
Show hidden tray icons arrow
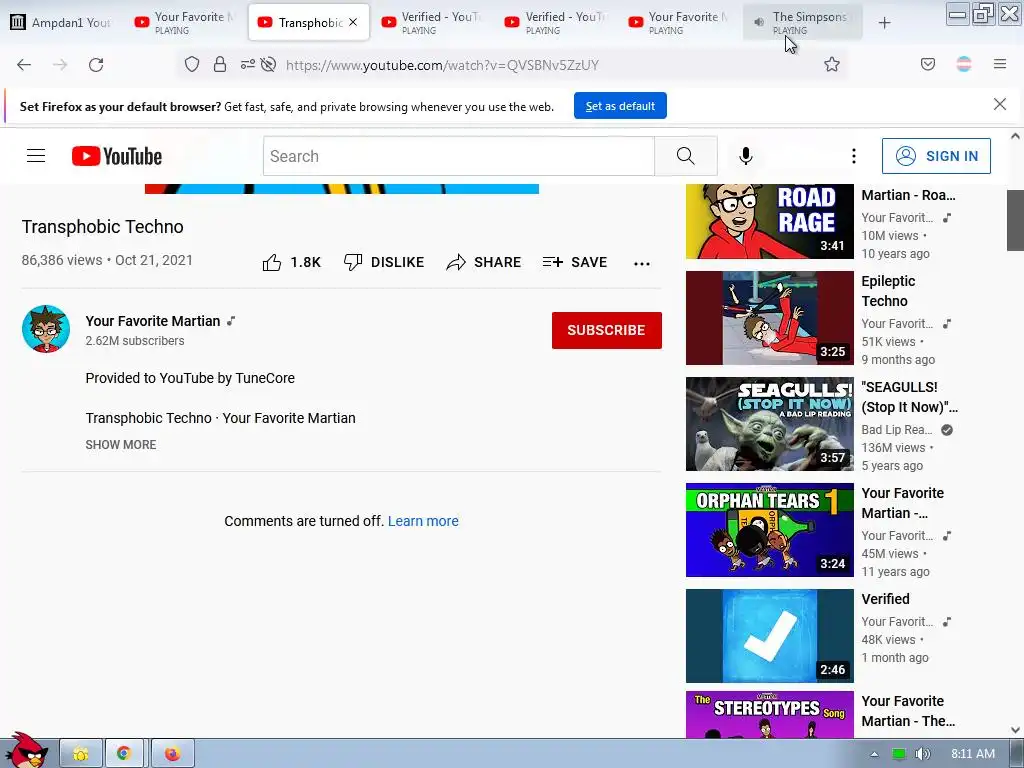[x=874, y=754]
